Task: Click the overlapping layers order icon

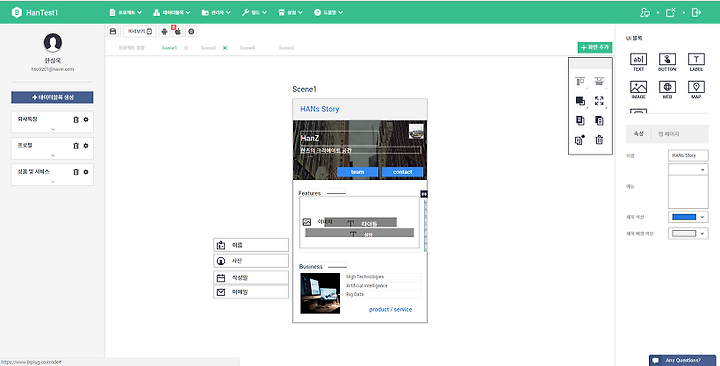Action: tap(580, 101)
